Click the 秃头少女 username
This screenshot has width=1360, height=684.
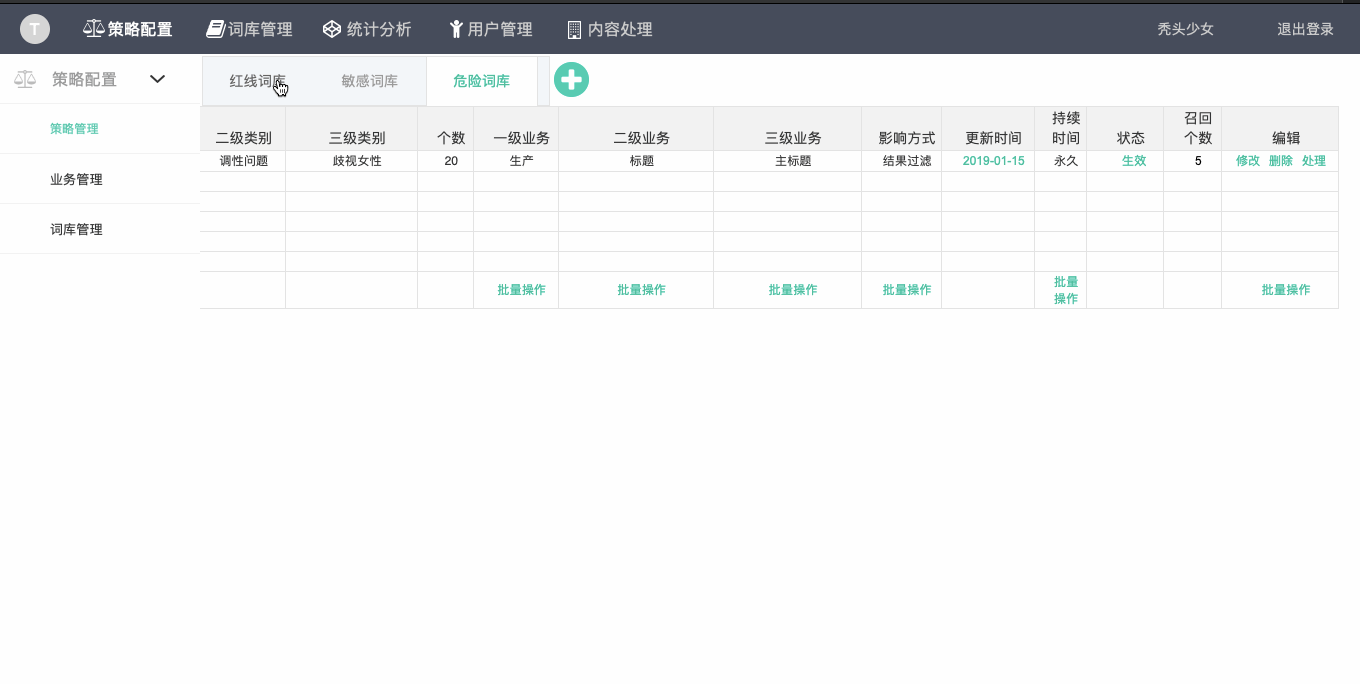click(1186, 29)
